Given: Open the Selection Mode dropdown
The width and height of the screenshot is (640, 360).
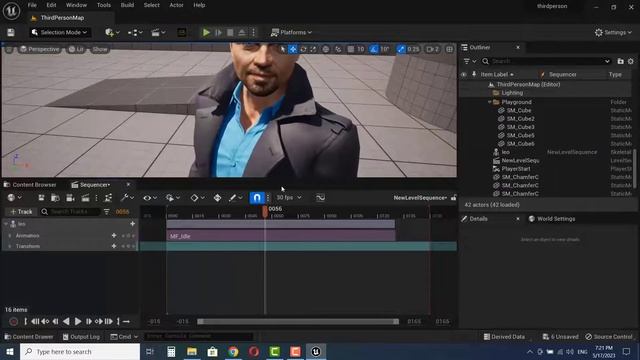Looking at the screenshot, I should [60, 32].
